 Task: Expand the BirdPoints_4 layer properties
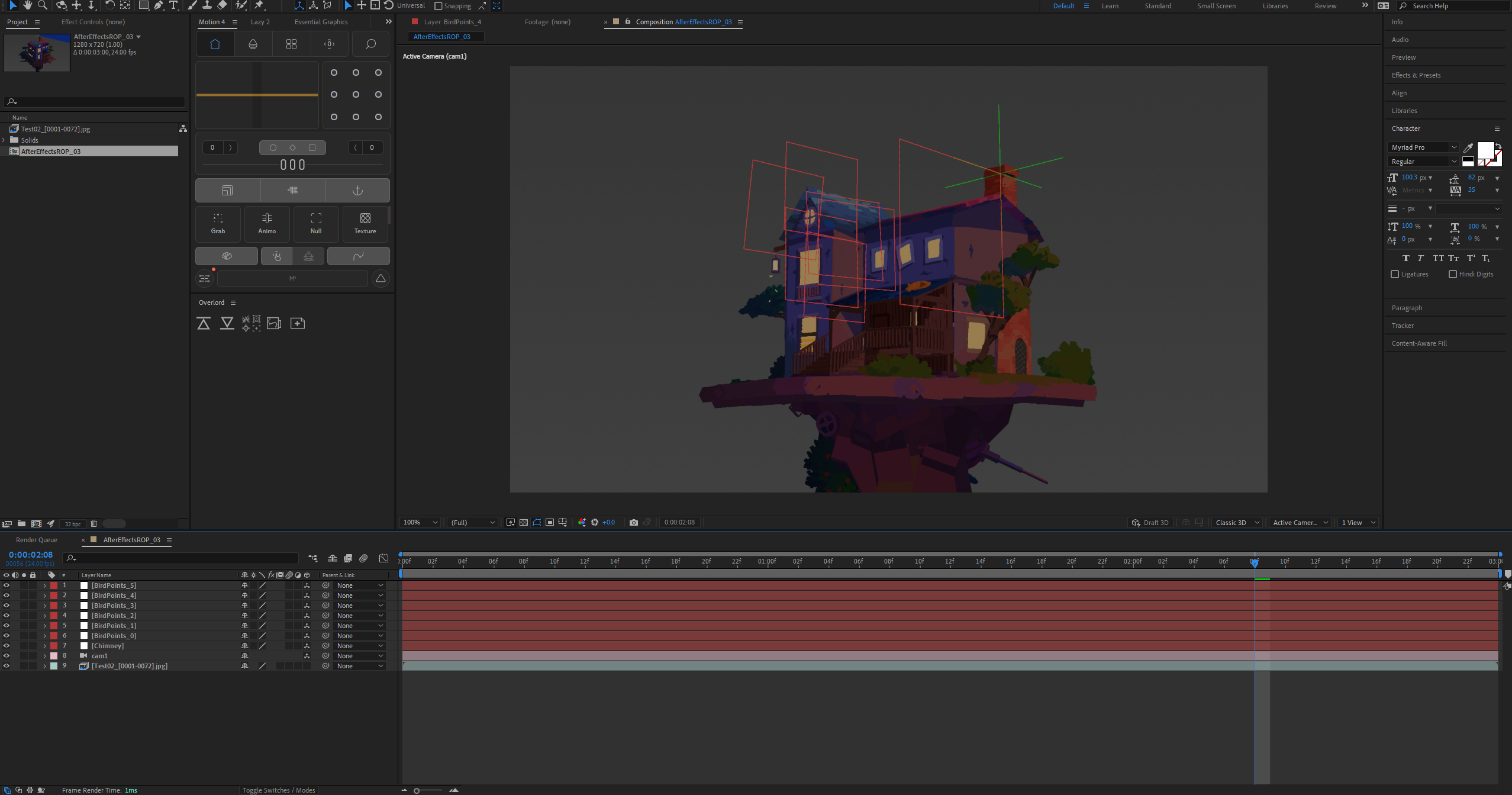click(44, 596)
